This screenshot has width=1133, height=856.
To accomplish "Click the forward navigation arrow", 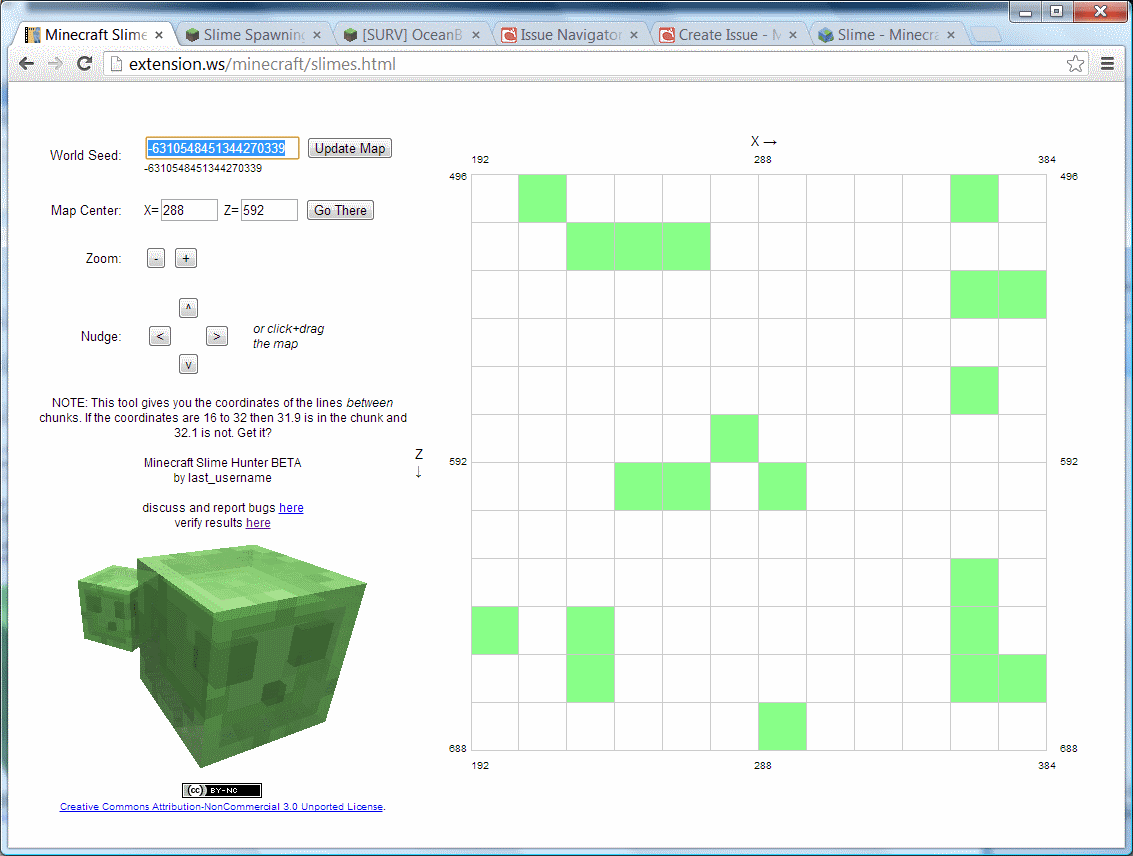I will click(55, 64).
